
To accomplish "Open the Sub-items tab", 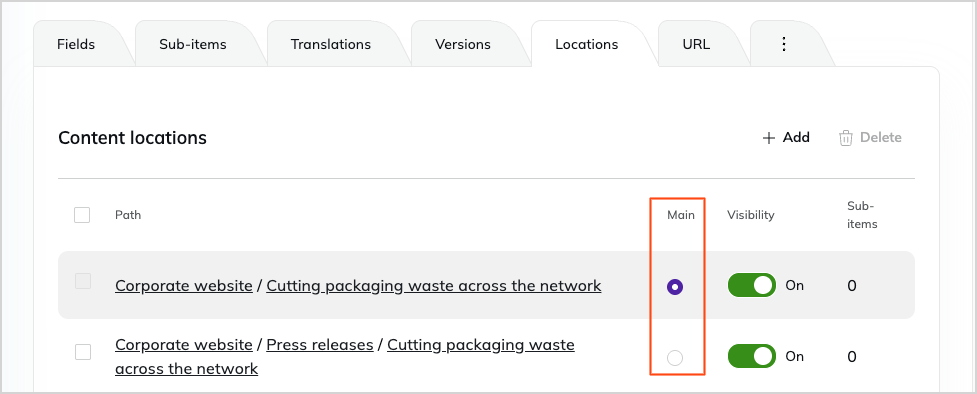I will click(193, 44).
